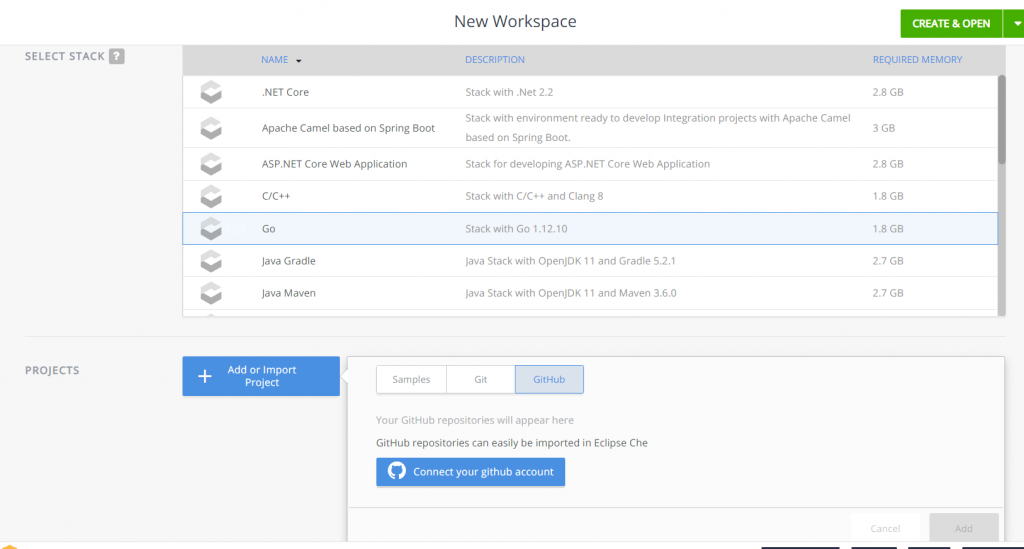This screenshot has height=549, width=1024.
Task: Connect your github account
Action: point(470,472)
